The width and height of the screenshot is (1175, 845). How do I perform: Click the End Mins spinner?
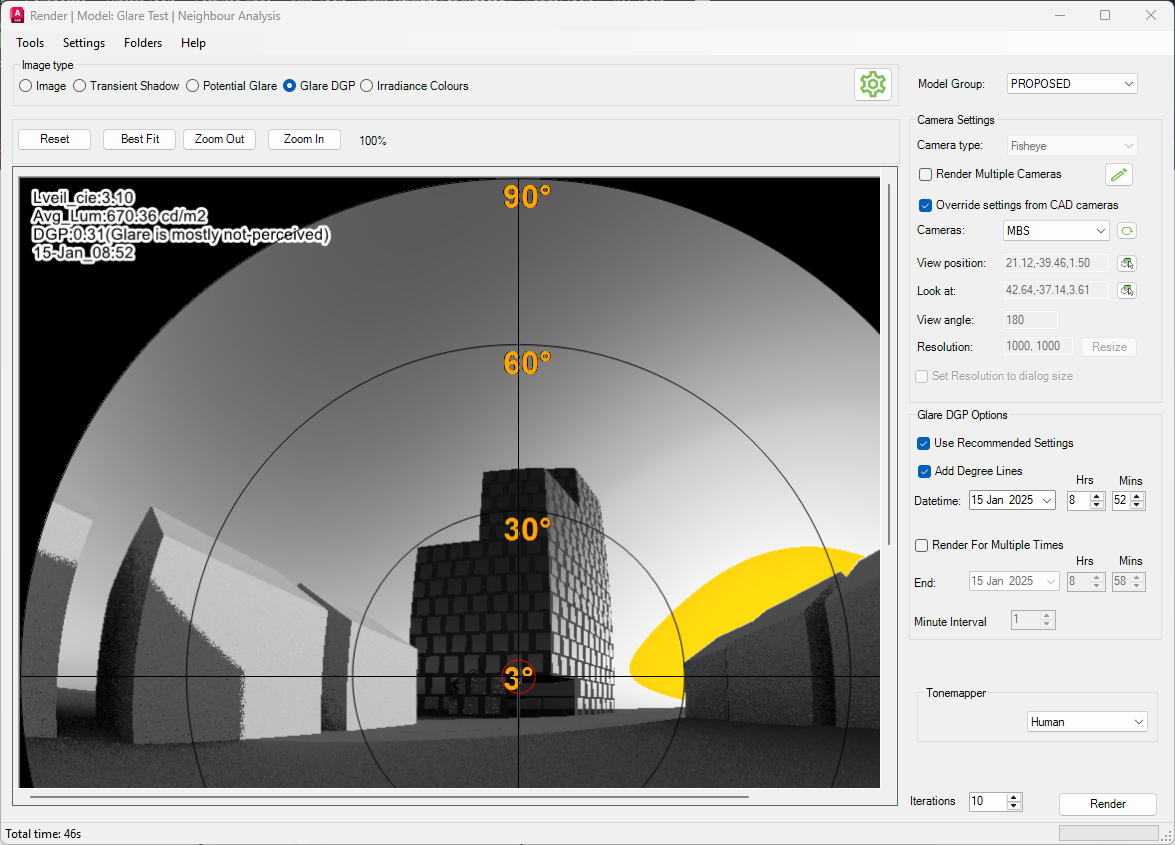point(1129,581)
